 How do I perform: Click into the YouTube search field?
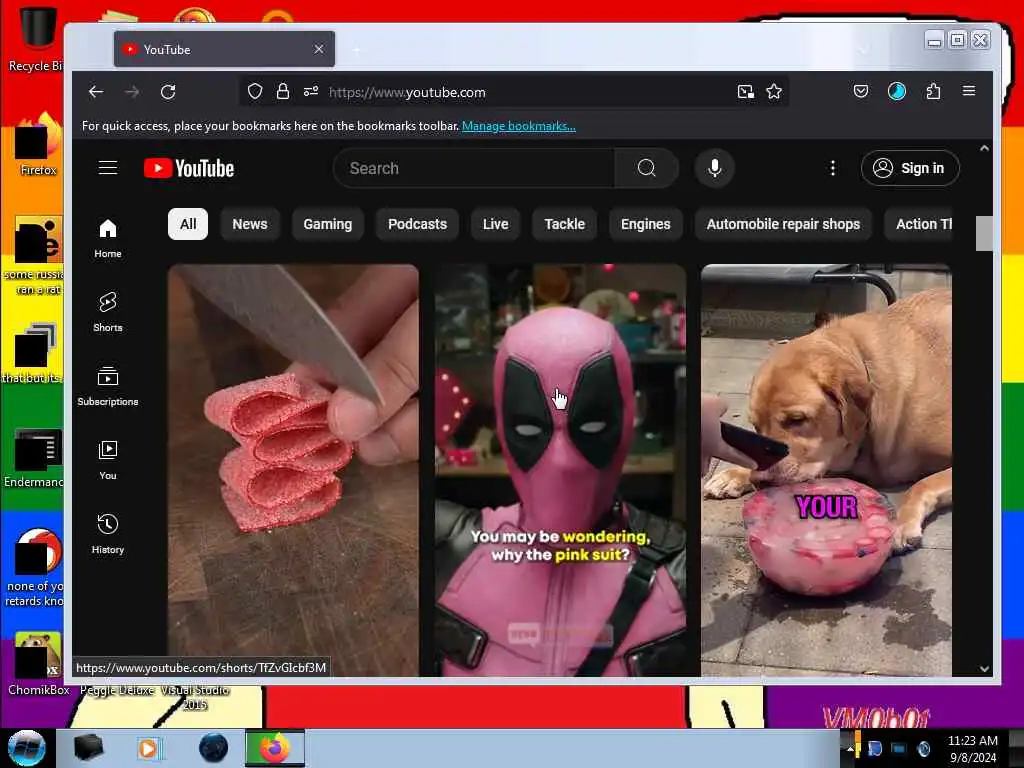click(x=474, y=168)
